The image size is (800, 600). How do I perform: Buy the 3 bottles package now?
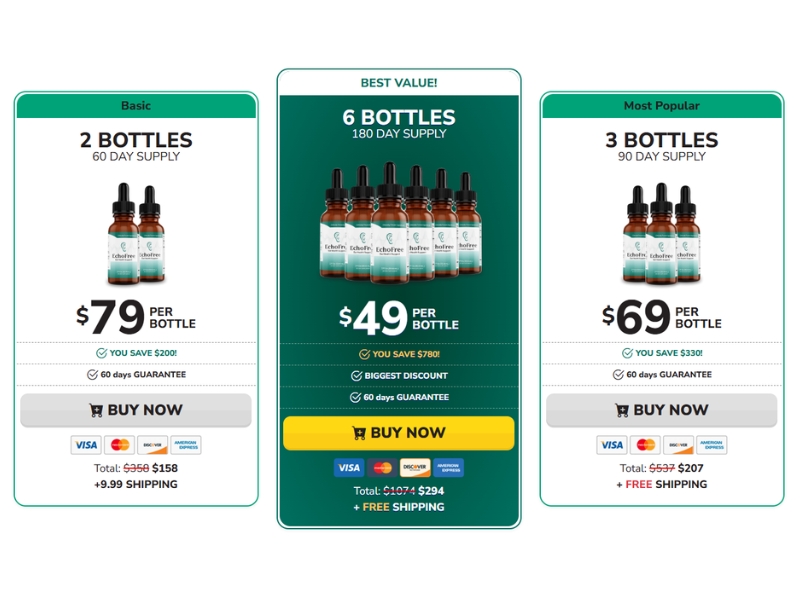(662, 410)
